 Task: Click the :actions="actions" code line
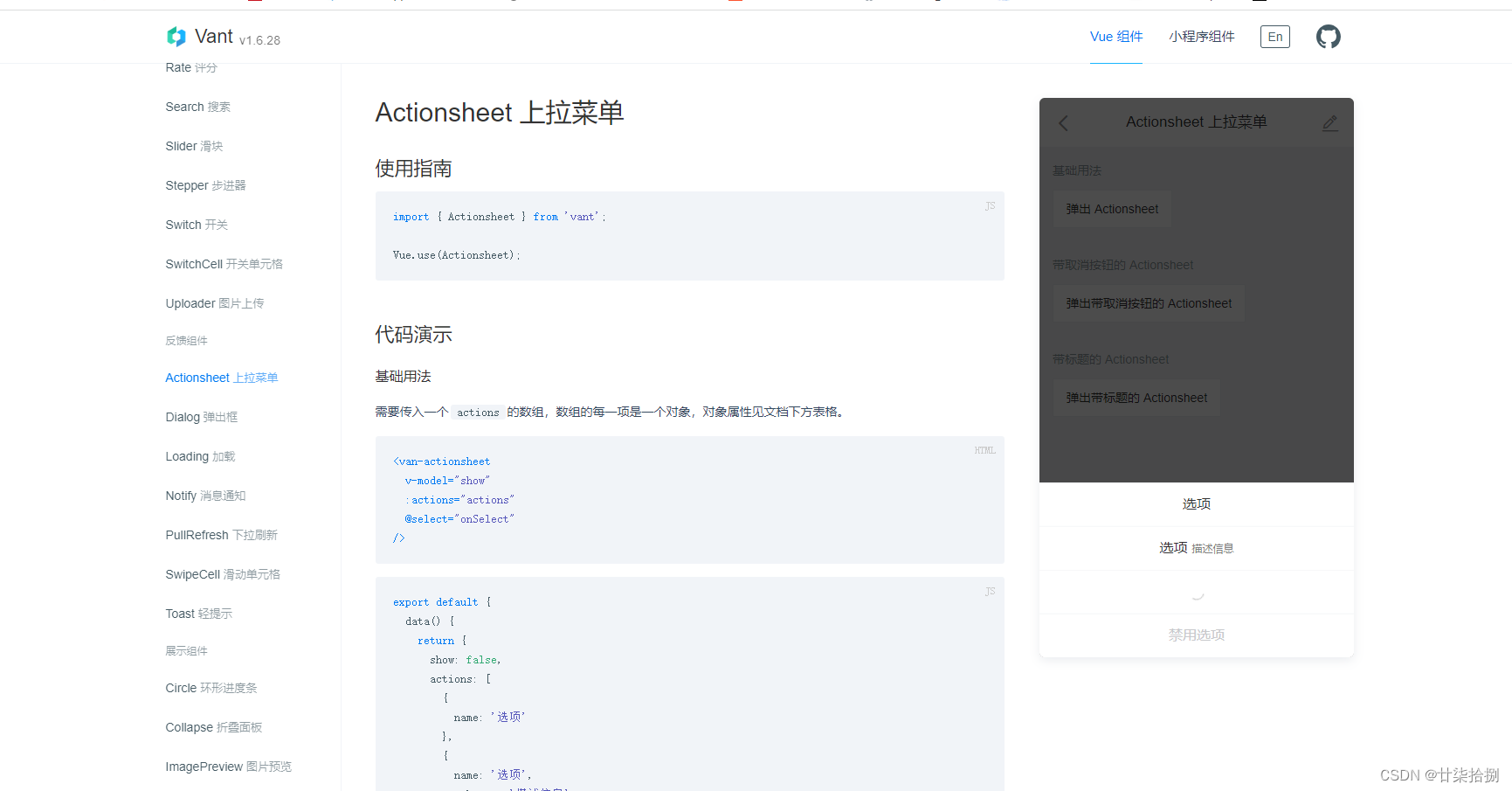pyautogui.click(x=459, y=500)
